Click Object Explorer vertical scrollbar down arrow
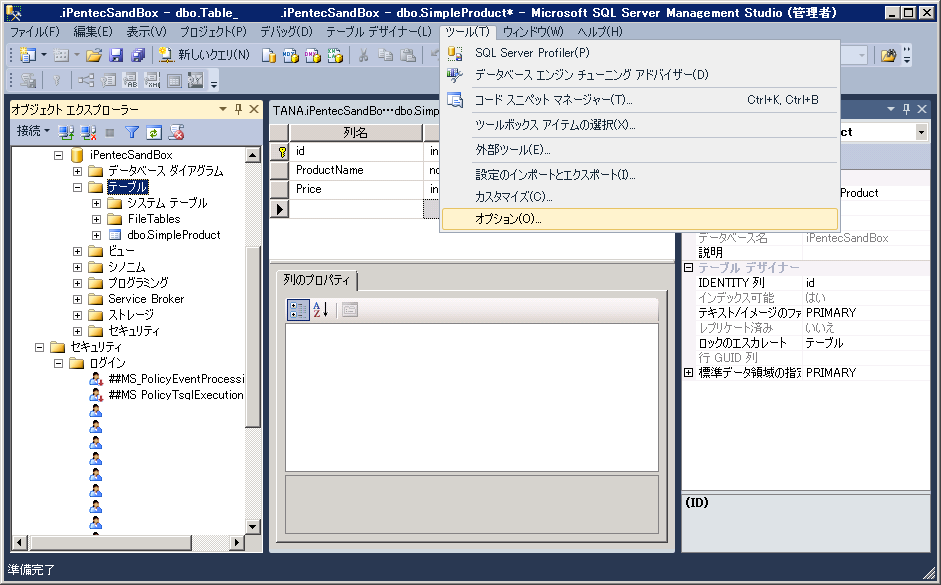 [253, 527]
